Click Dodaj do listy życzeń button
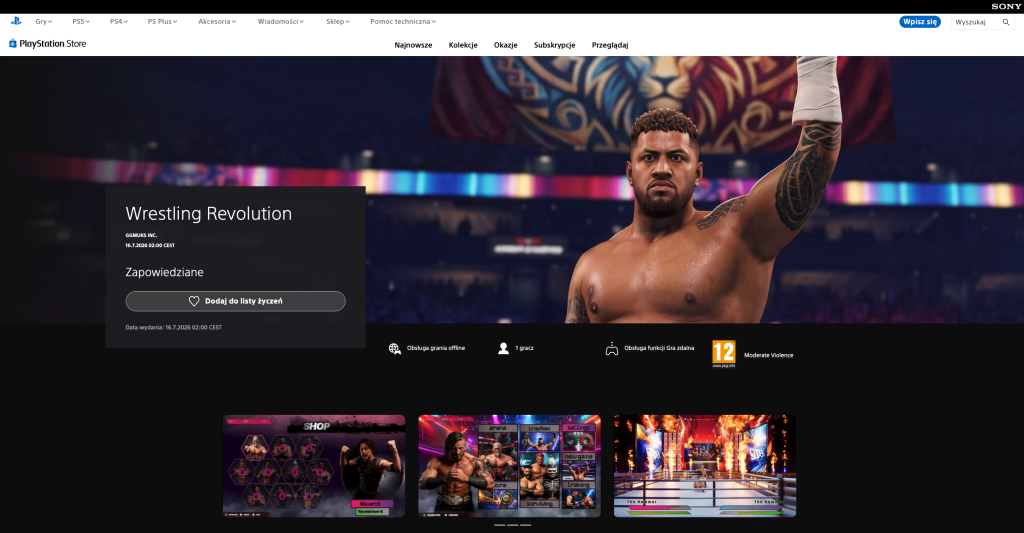Image resolution: width=1024 pixels, height=533 pixels. coord(235,301)
